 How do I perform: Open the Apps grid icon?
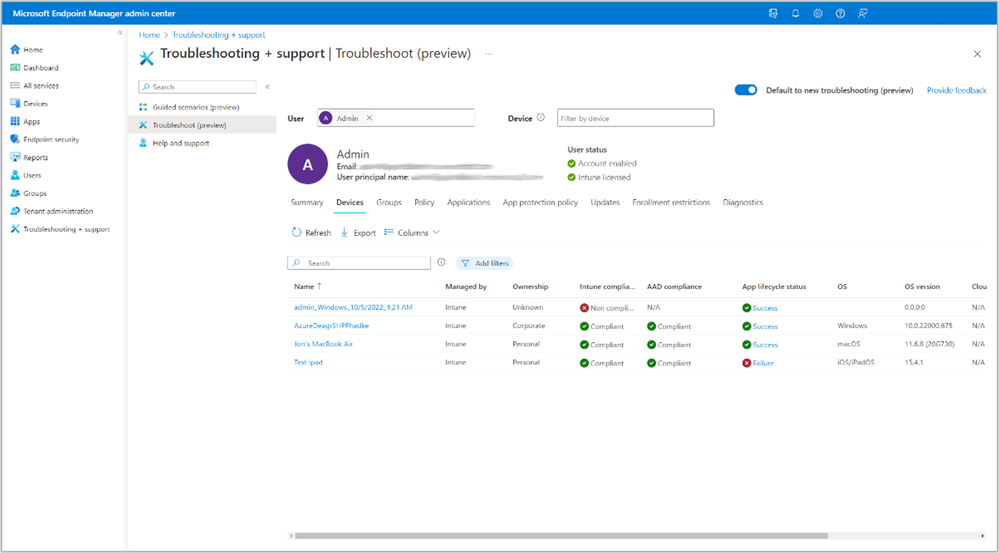pyautogui.click(x=15, y=121)
